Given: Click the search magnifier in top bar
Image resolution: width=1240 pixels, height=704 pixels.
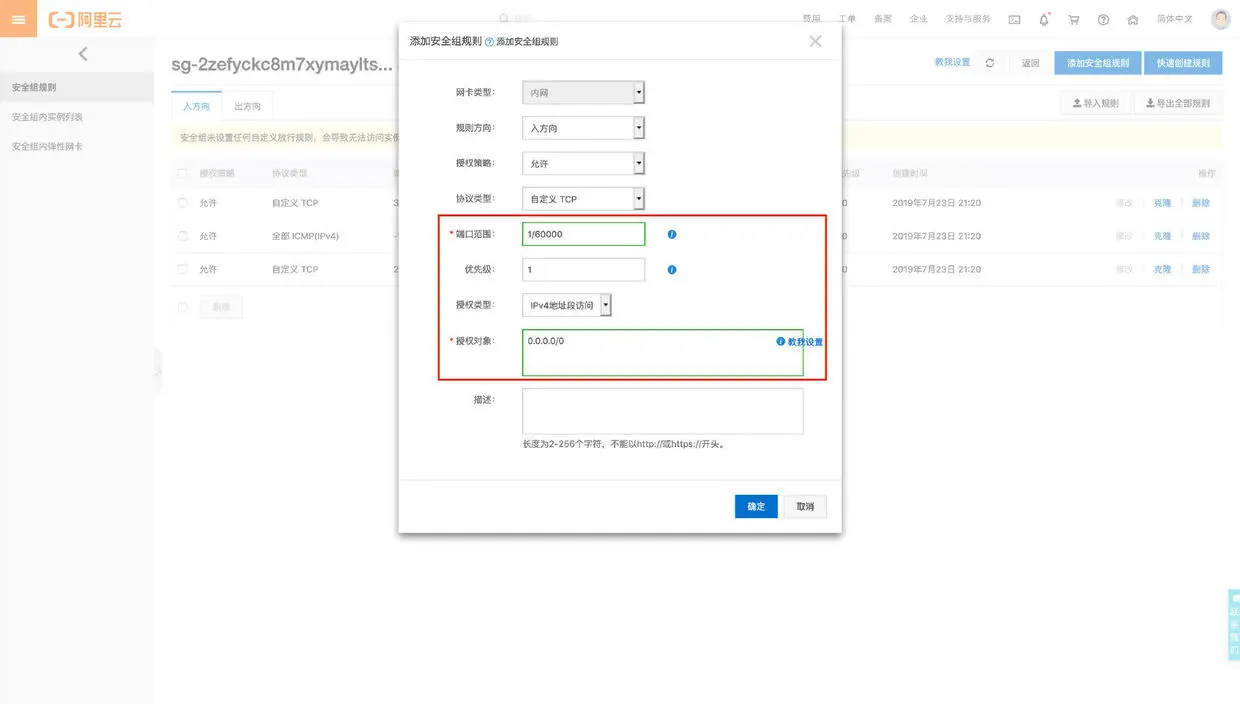Looking at the screenshot, I should 504,18.
